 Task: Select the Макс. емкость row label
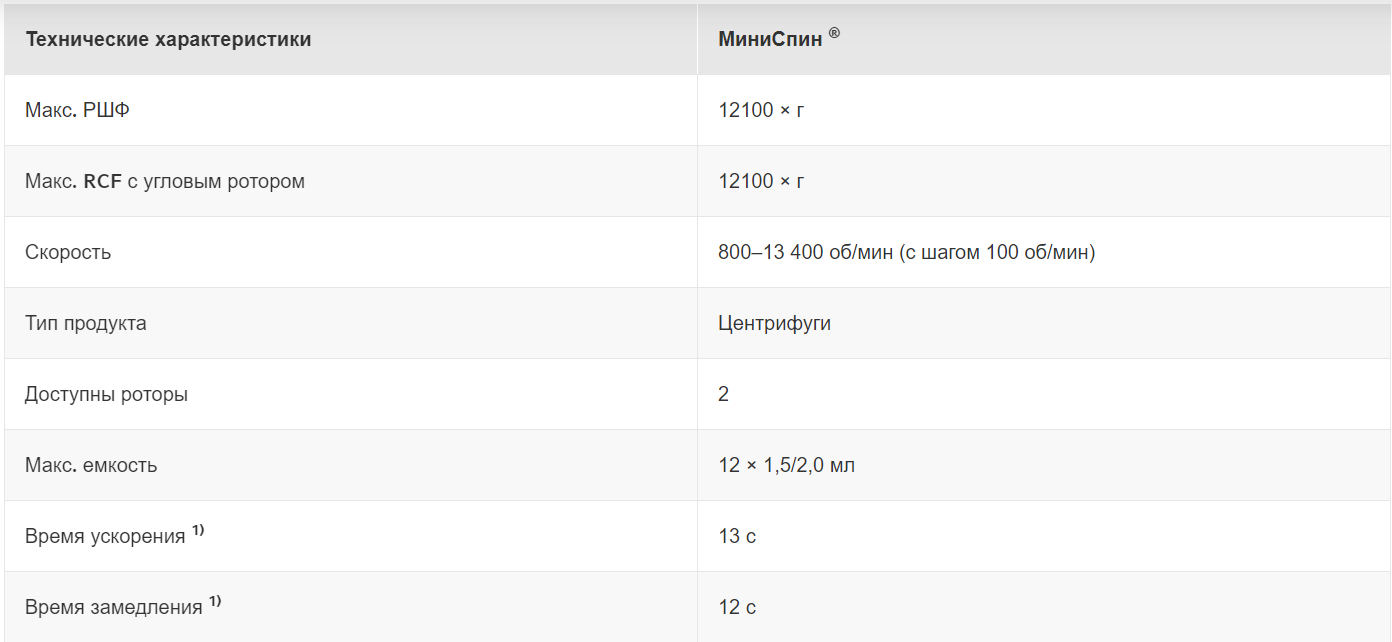91,465
